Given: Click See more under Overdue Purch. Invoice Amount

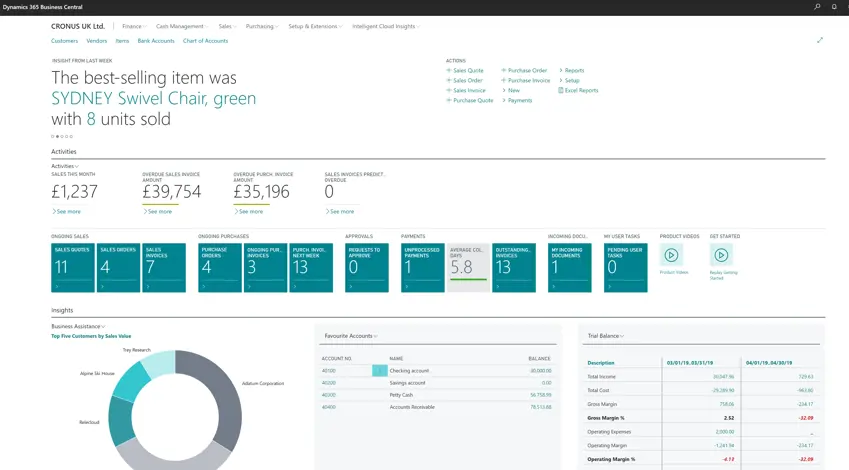Looking at the screenshot, I should (x=249, y=212).
